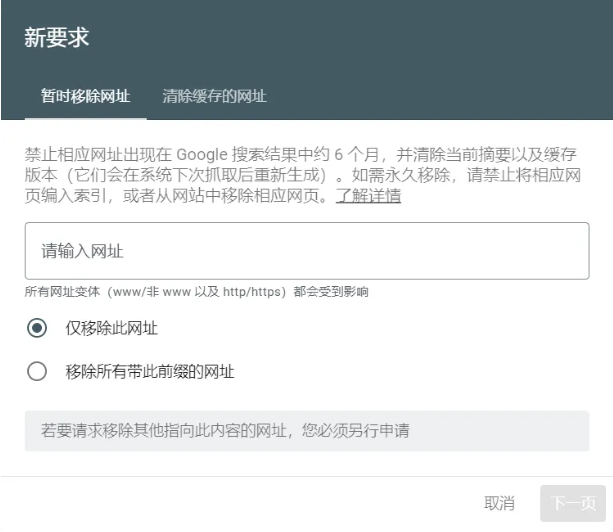Open the 清除缓存的网址 tab
Screen dimensions: 613x532
(x=214, y=97)
